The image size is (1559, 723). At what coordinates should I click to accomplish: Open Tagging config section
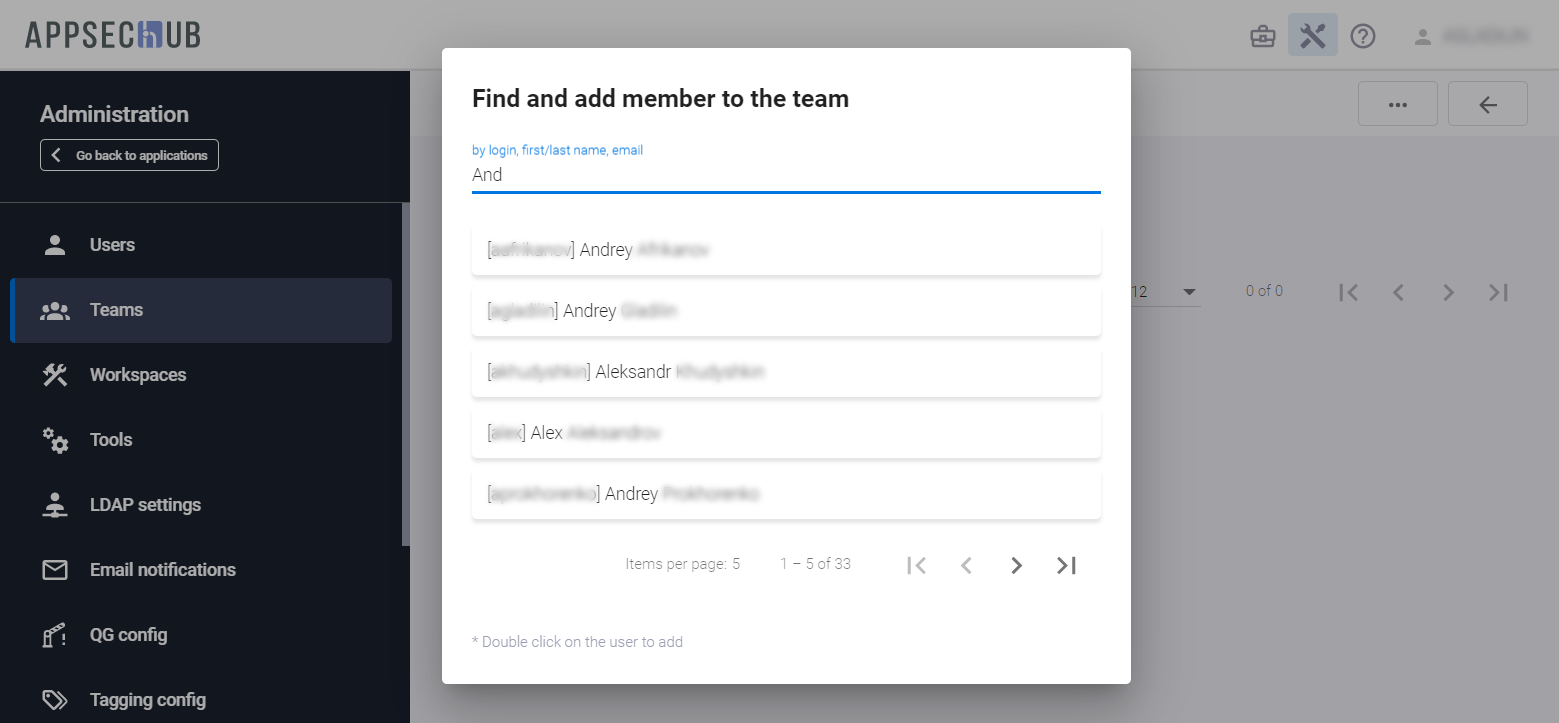[x=147, y=700]
